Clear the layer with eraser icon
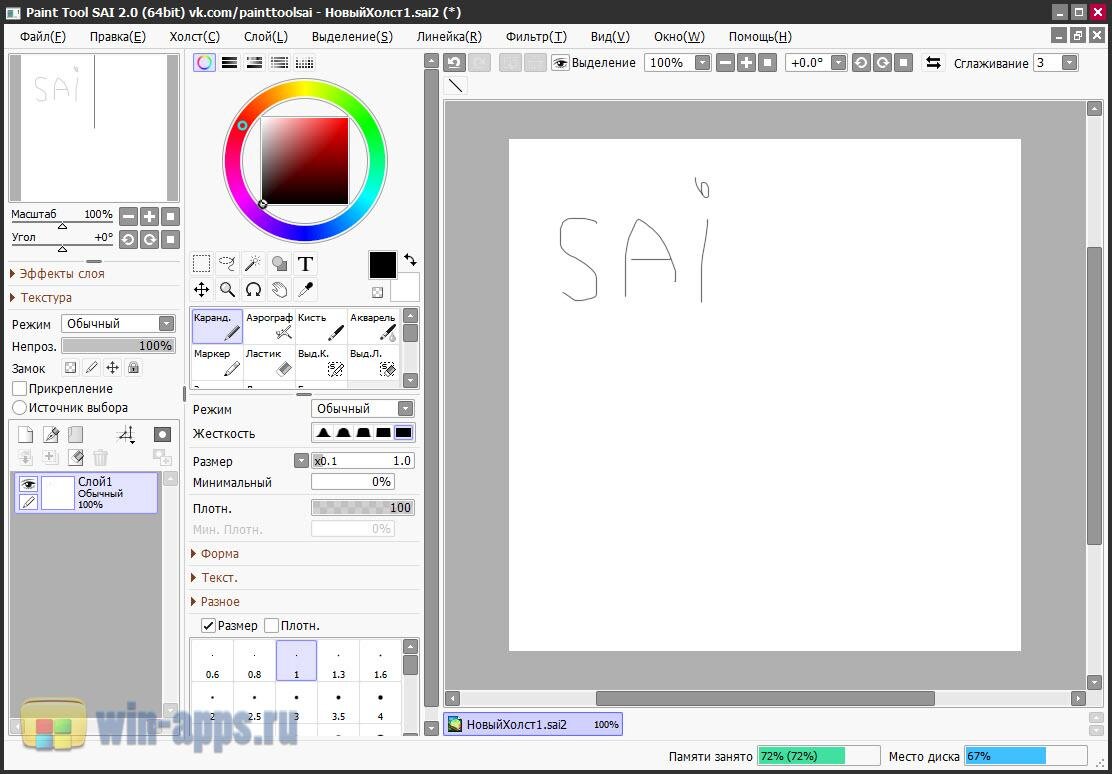 75,458
